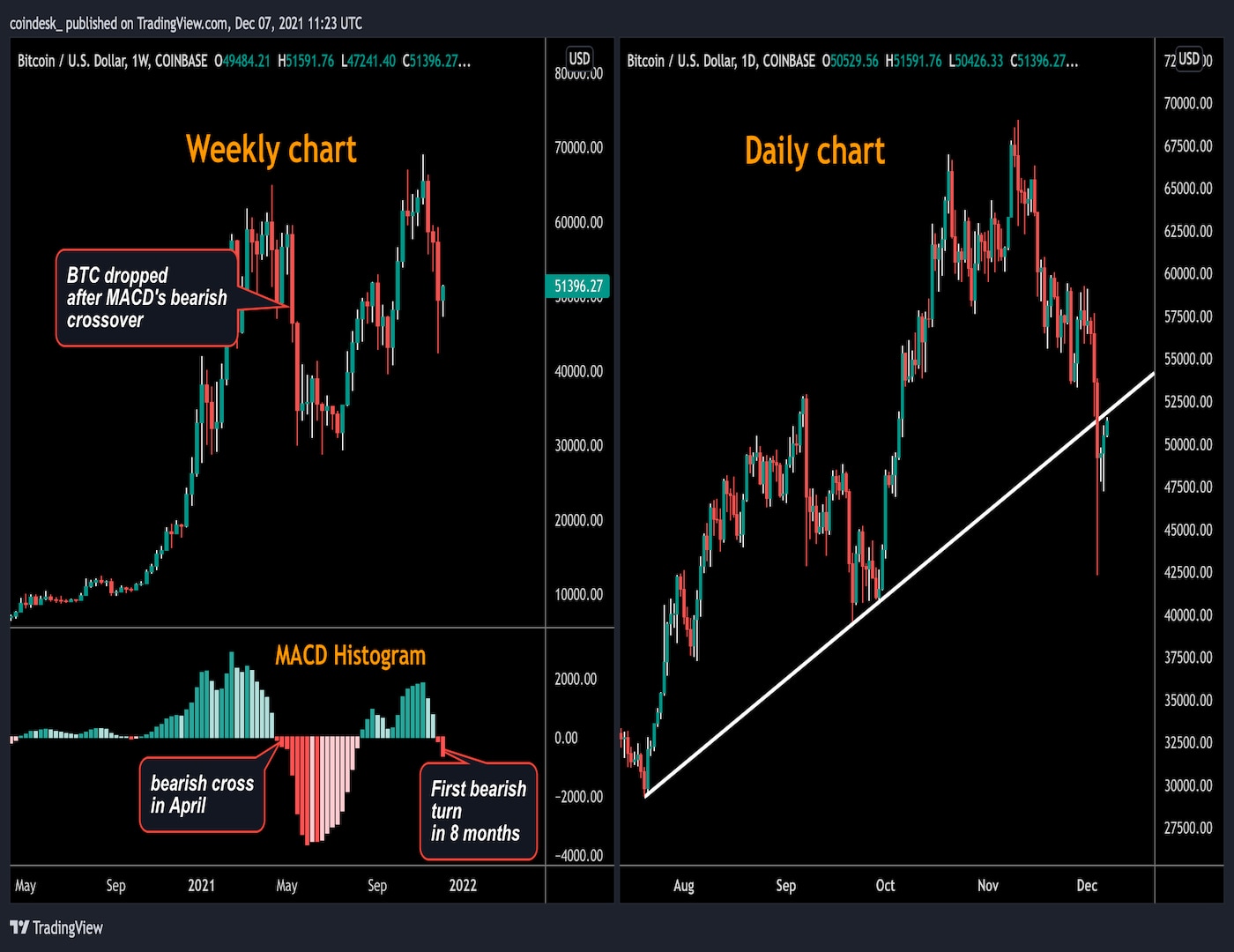The height and width of the screenshot is (952, 1234).
Task: Select the 'bearish cross in April' callout
Action: click(x=202, y=794)
